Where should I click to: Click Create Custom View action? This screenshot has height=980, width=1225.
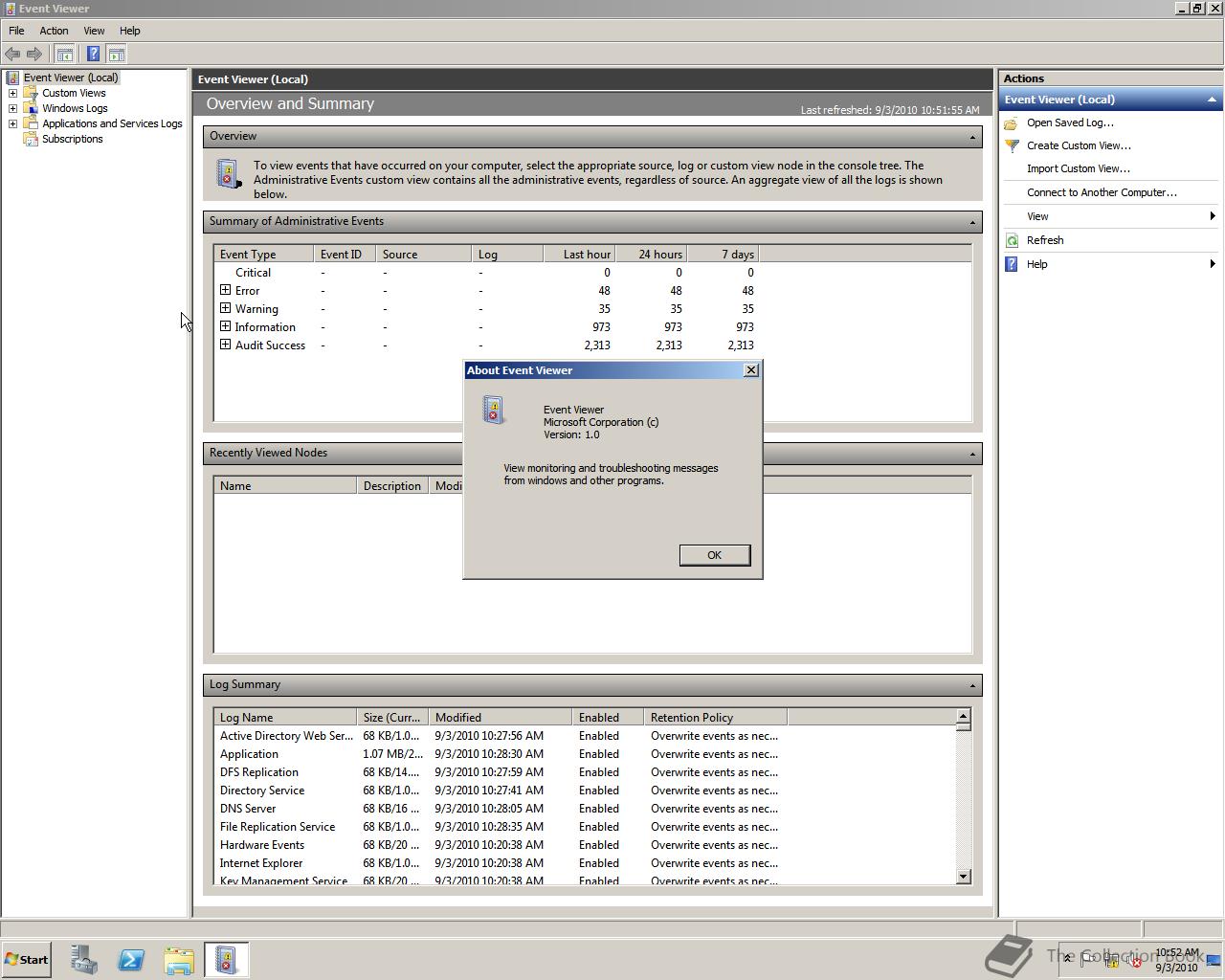[1079, 145]
